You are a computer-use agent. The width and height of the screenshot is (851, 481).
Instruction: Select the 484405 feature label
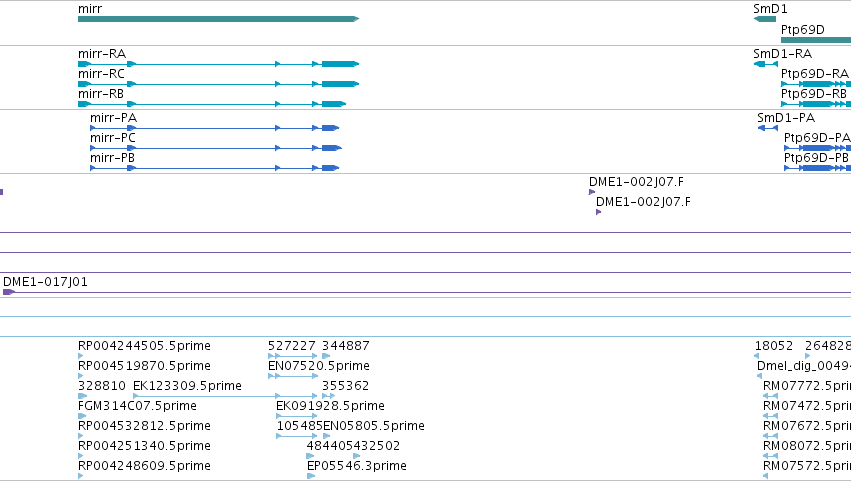pos(330,446)
